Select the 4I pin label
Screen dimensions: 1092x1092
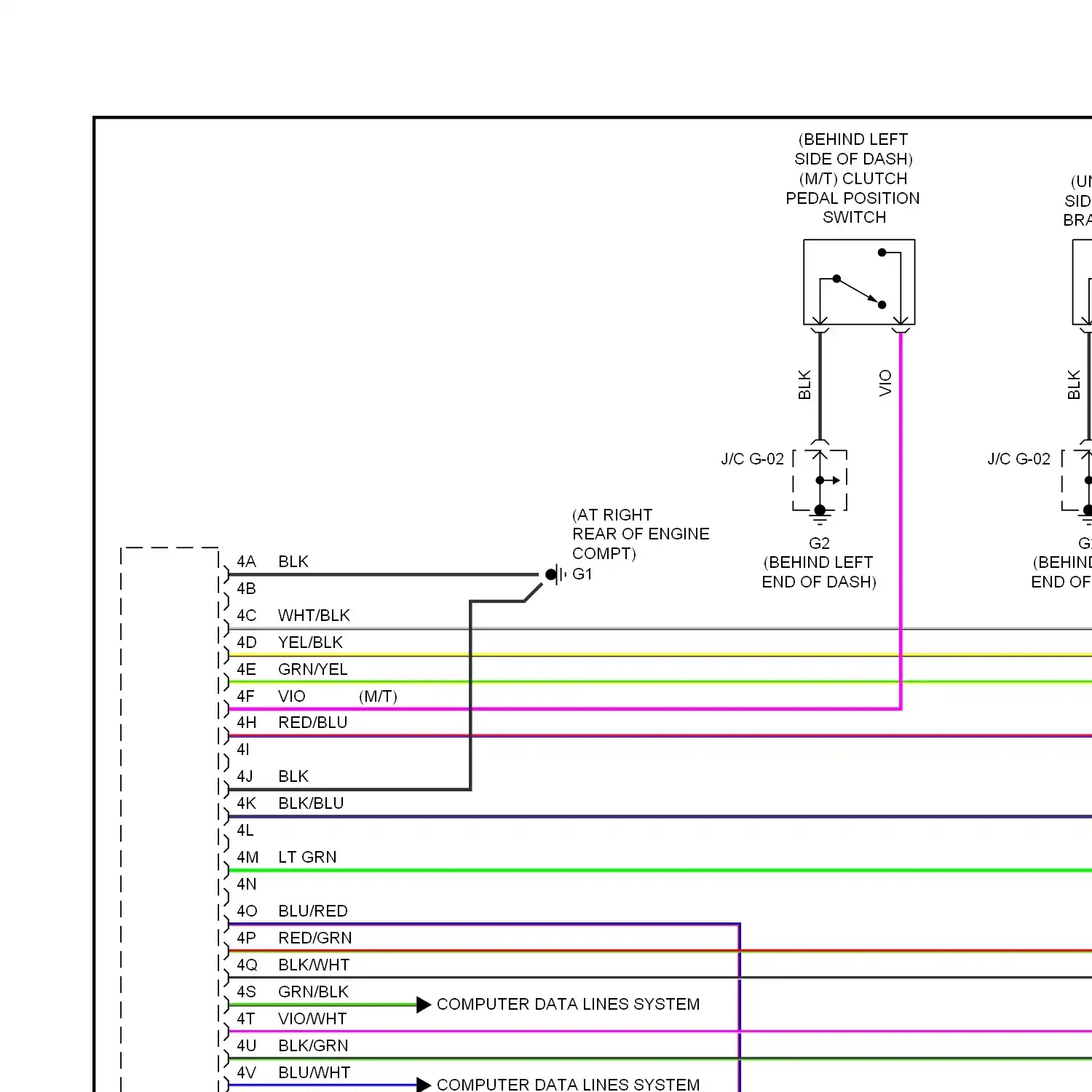pyautogui.click(x=243, y=749)
